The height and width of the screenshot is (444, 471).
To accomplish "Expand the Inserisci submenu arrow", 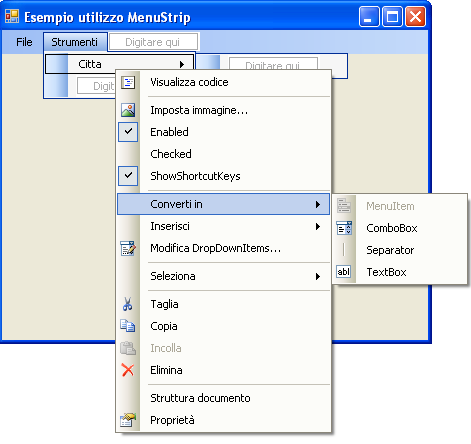I will coord(318,226).
